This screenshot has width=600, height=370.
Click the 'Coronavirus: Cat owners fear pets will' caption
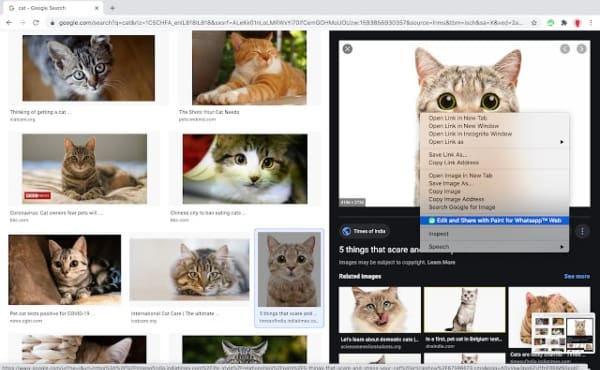coord(56,213)
